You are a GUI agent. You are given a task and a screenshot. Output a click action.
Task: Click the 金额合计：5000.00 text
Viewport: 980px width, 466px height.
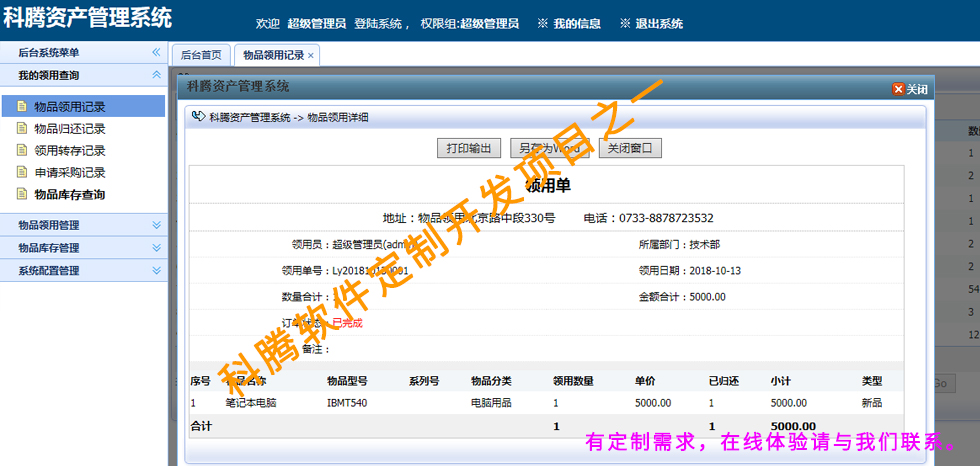pos(682,297)
